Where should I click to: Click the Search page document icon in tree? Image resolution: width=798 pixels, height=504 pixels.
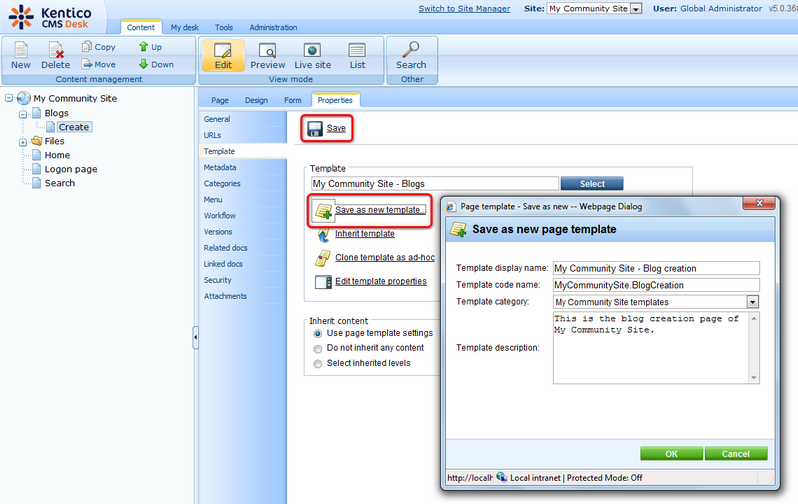37,183
